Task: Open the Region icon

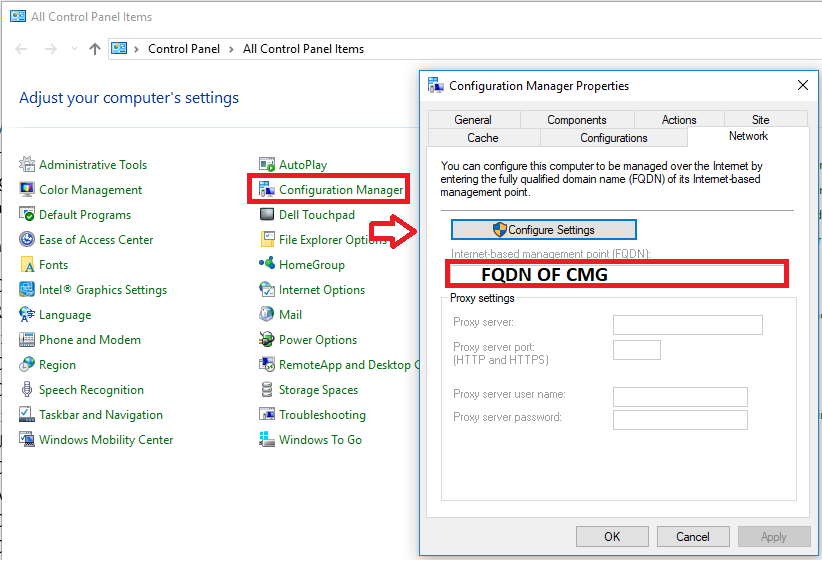Action: (27, 364)
